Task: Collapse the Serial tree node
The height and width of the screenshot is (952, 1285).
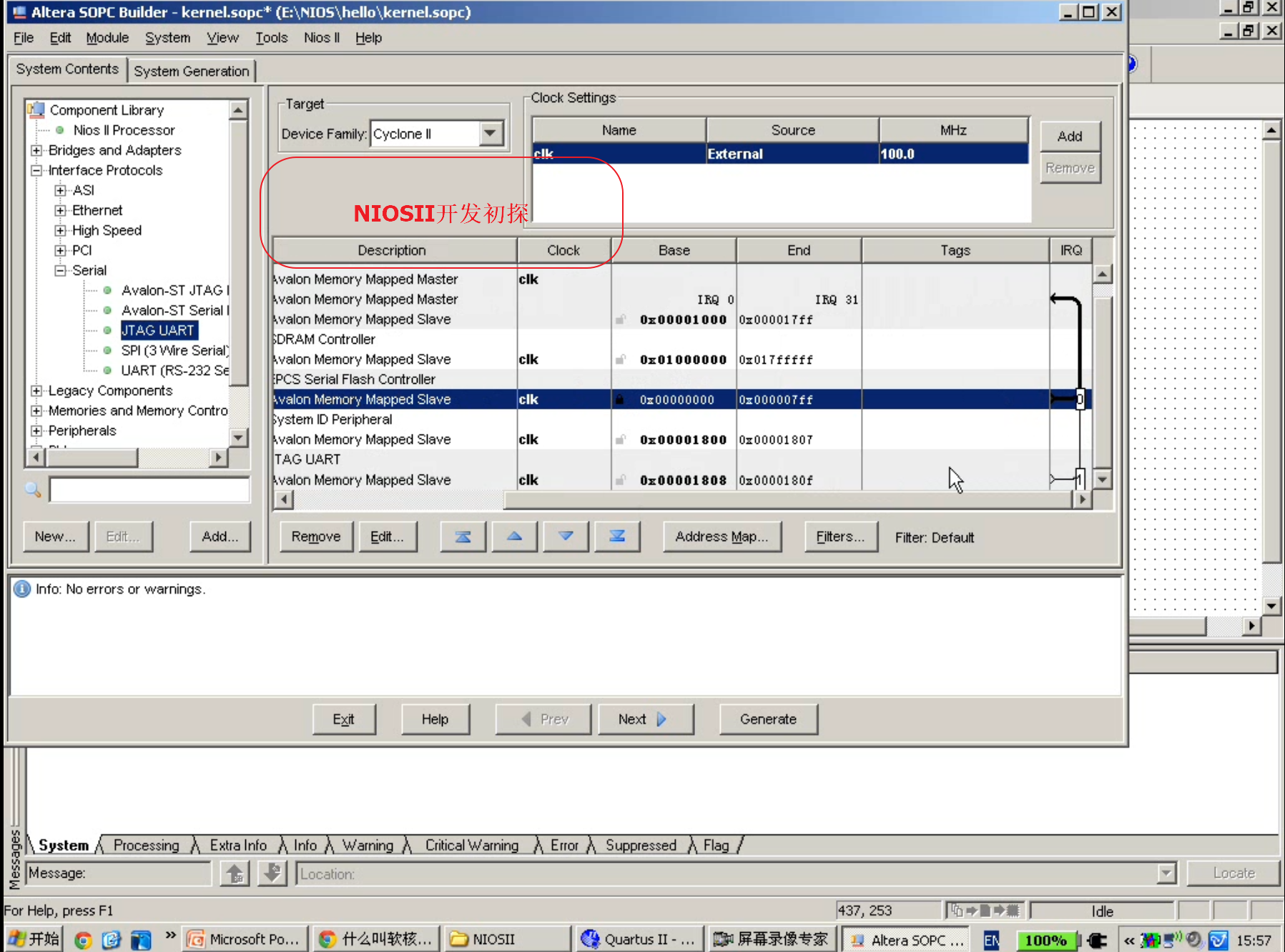Action: [x=60, y=270]
